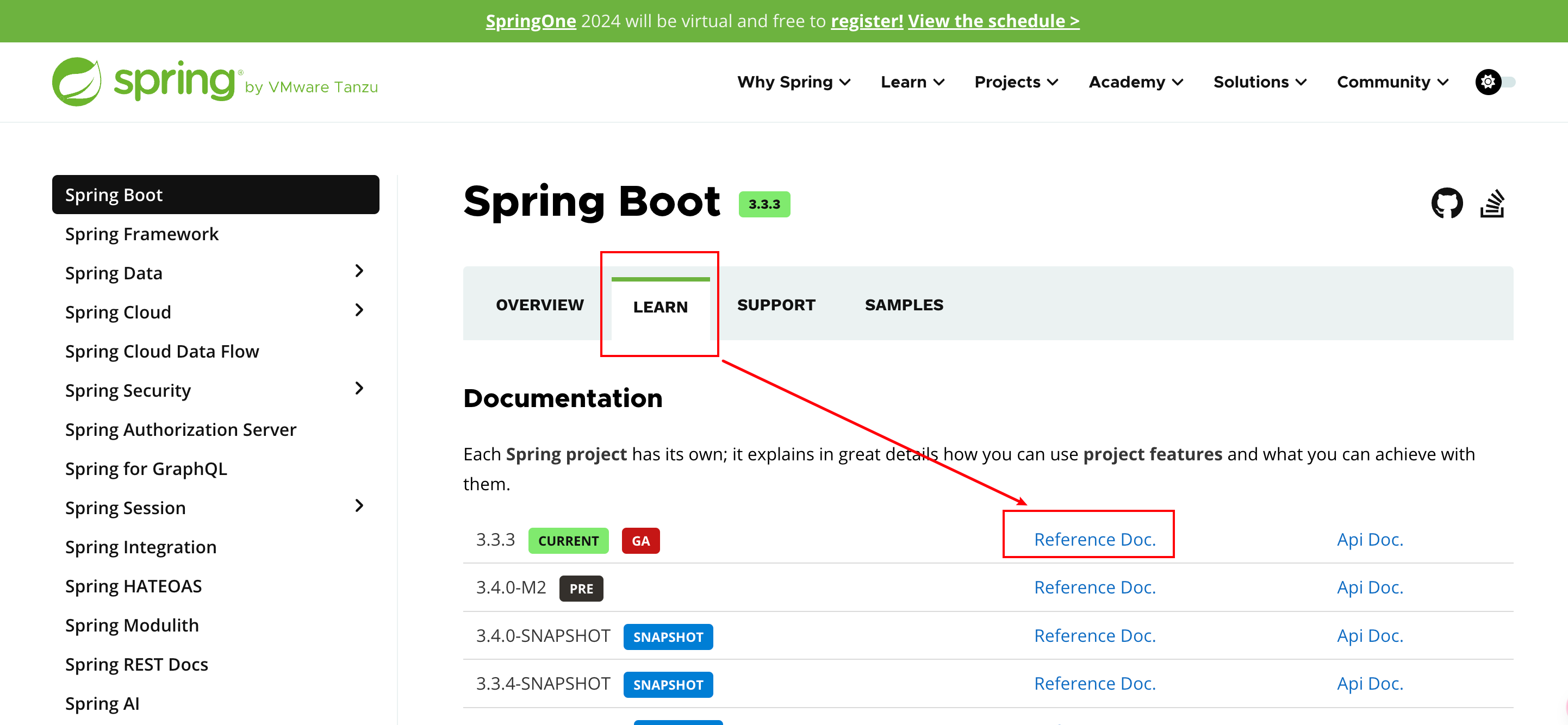1568x725 pixels.
Task: Click the 3.4.0-M2 version label
Action: (x=511, y=587)
